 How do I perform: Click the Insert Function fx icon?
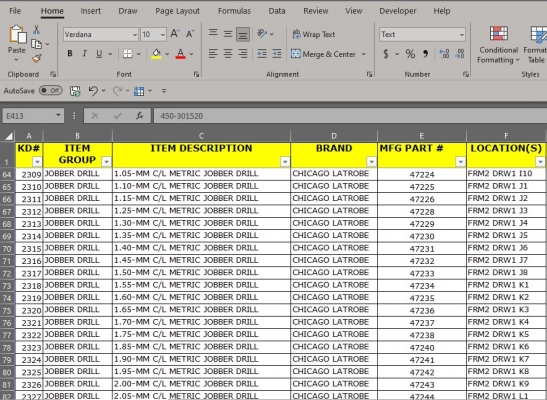(140, 116)
